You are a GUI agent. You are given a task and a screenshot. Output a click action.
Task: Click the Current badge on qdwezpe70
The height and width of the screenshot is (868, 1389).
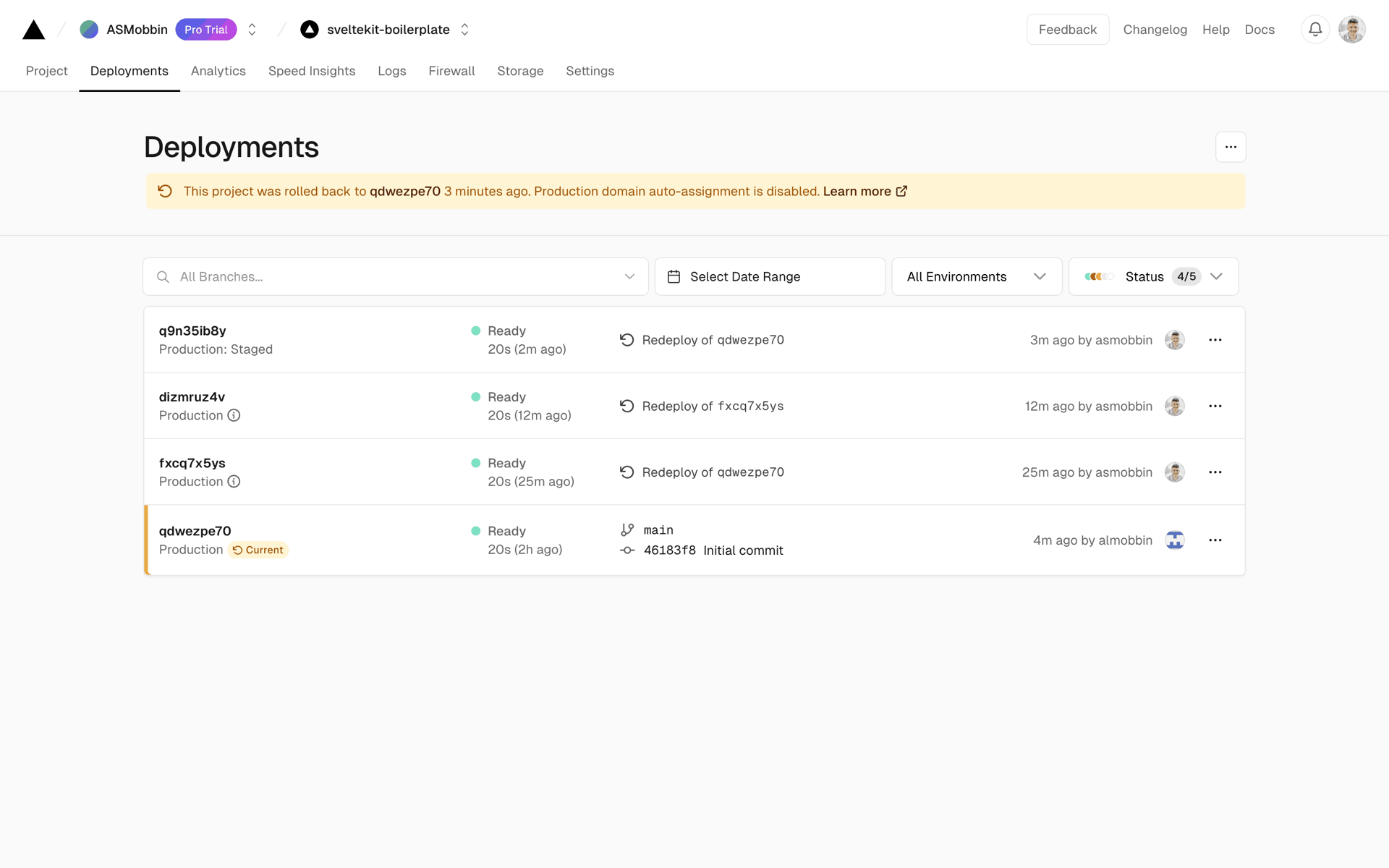pos(258,550)
